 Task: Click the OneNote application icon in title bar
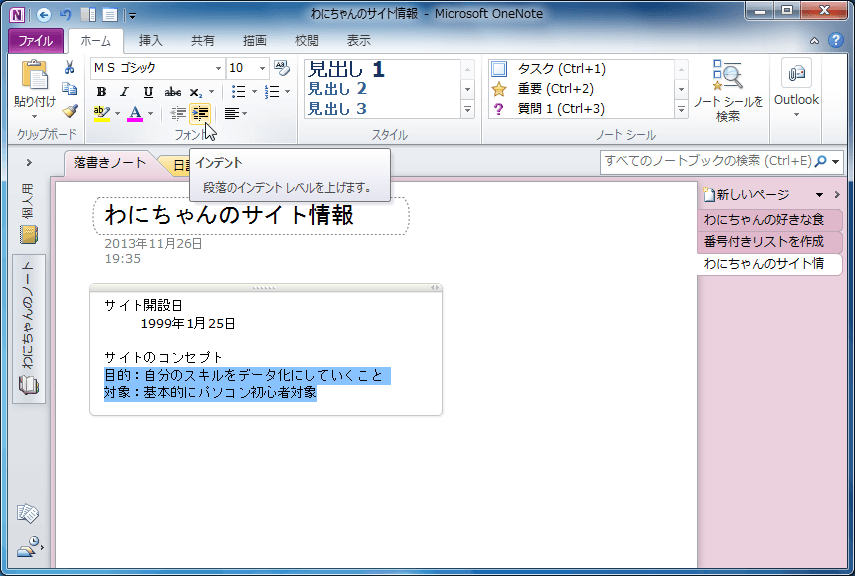[17, 15]
